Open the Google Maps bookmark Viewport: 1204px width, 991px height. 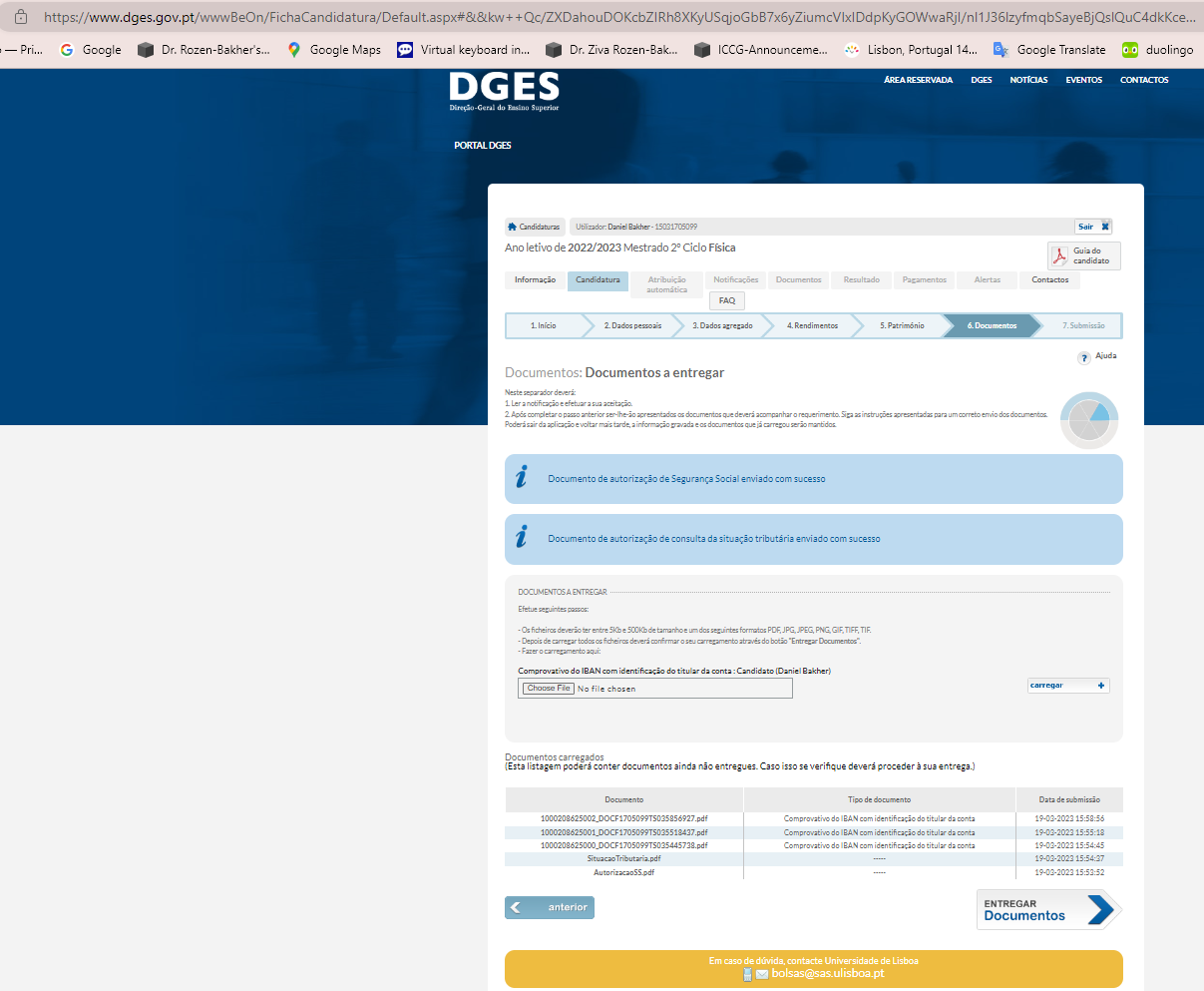point(334,49)
